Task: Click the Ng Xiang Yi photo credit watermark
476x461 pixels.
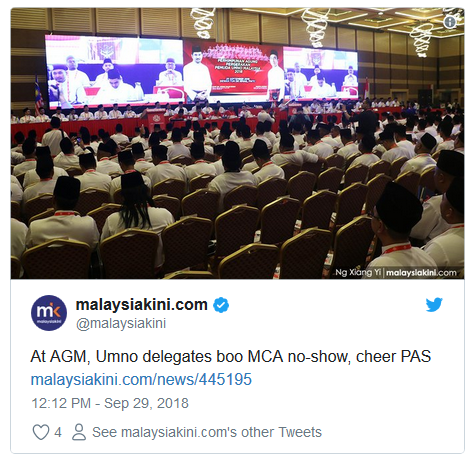Action: click(396, 272)
